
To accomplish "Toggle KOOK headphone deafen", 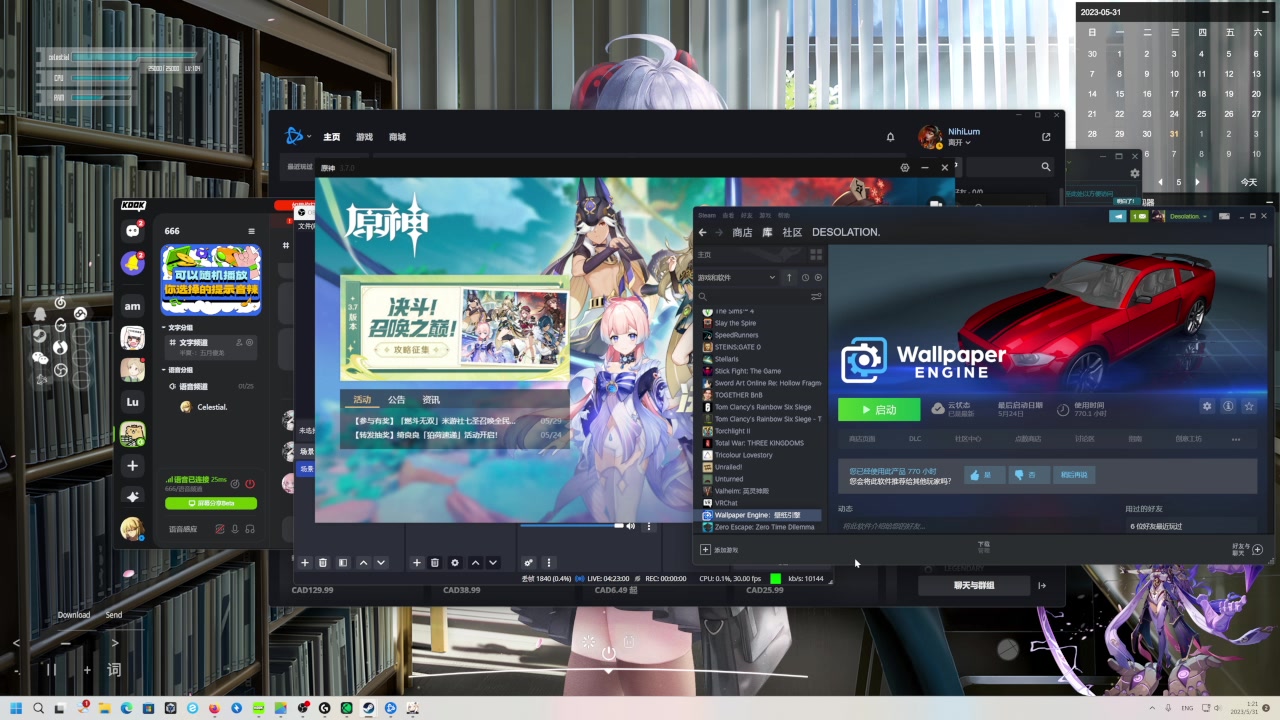I will [249, 529].
